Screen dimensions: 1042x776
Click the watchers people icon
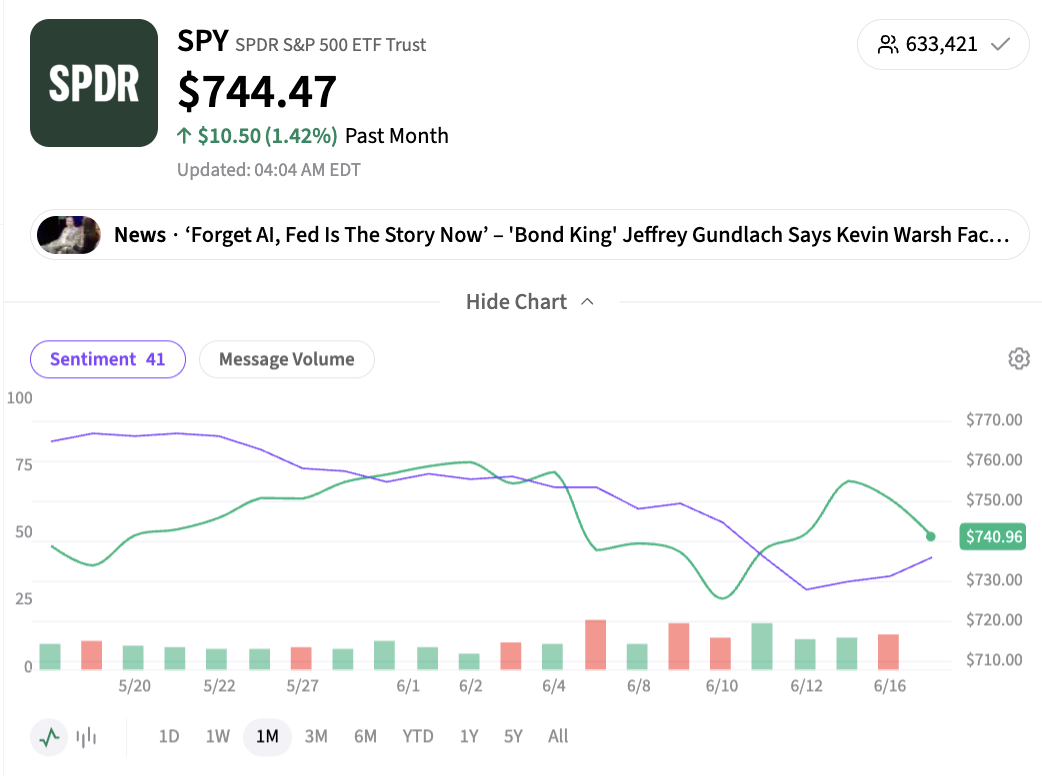coord(888,45)
